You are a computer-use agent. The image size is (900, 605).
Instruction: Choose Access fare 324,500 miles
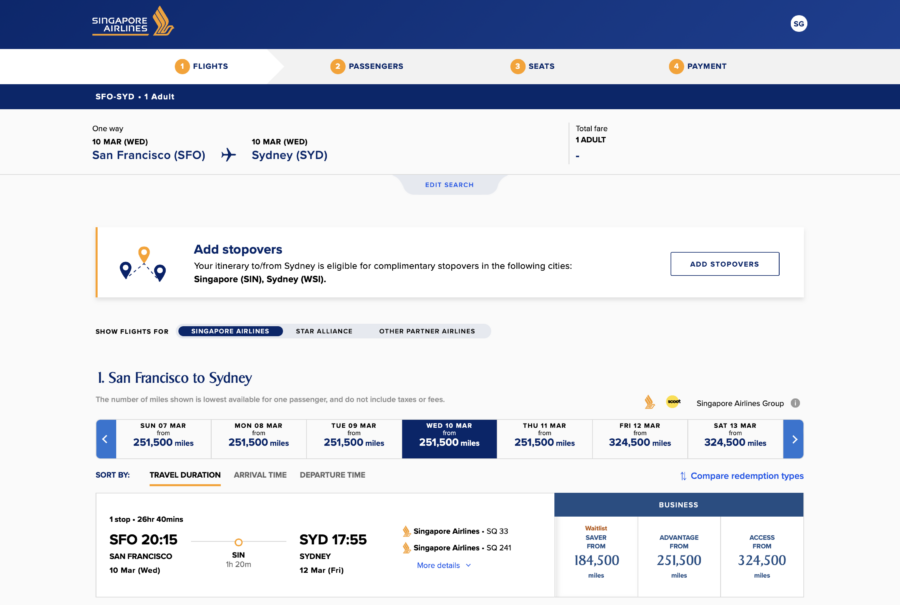762,556
